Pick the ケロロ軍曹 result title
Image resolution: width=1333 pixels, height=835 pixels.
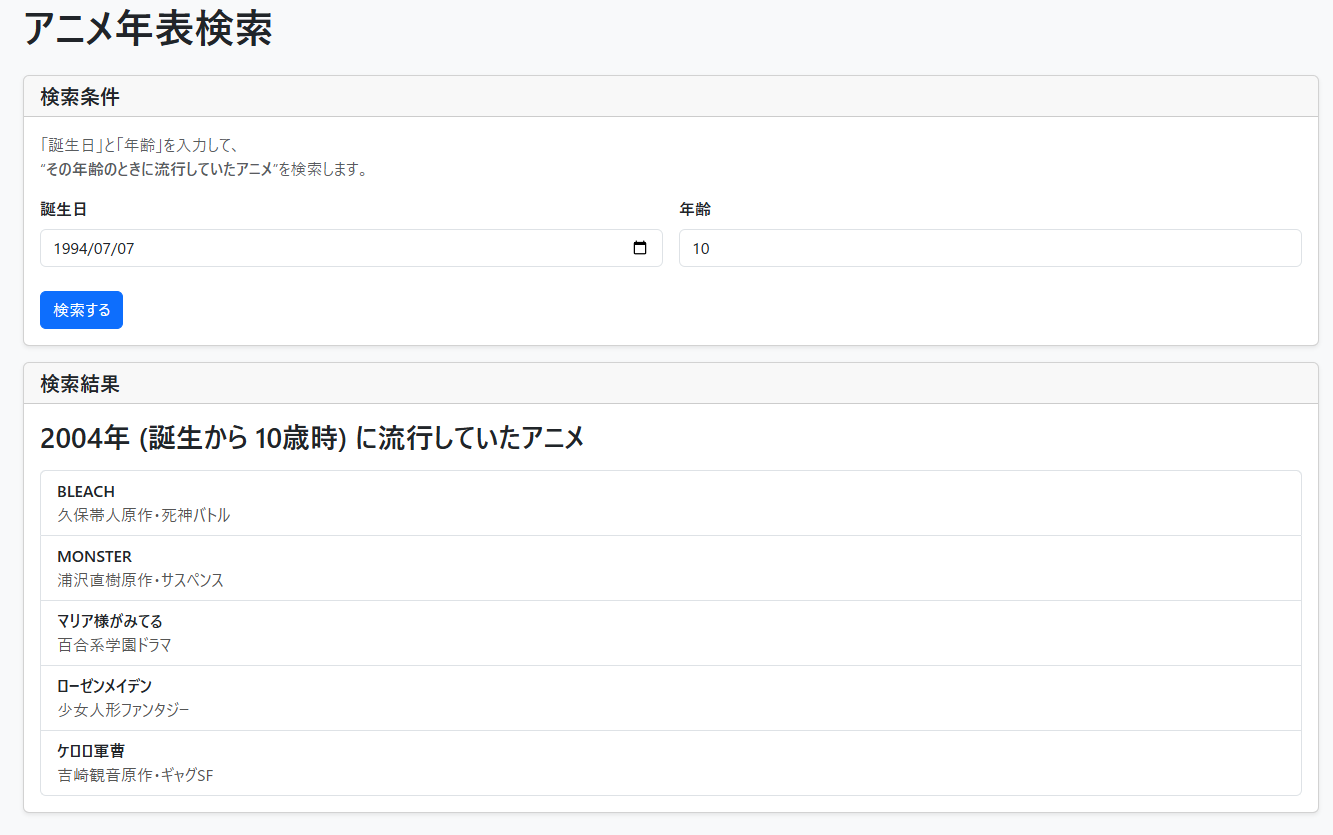(91, 751)
